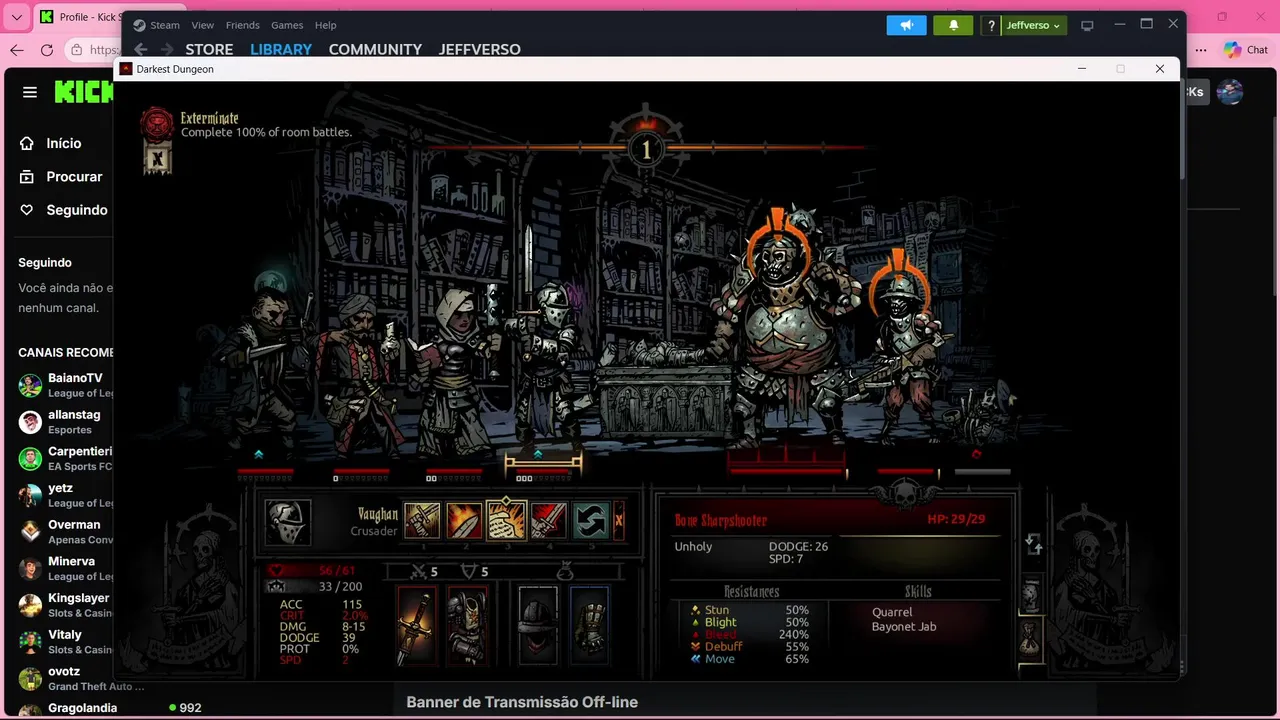Click the Kick user avatar at top right
Image resolution: width=1280 pixels, height=720 pixels.
[1229, 92]
